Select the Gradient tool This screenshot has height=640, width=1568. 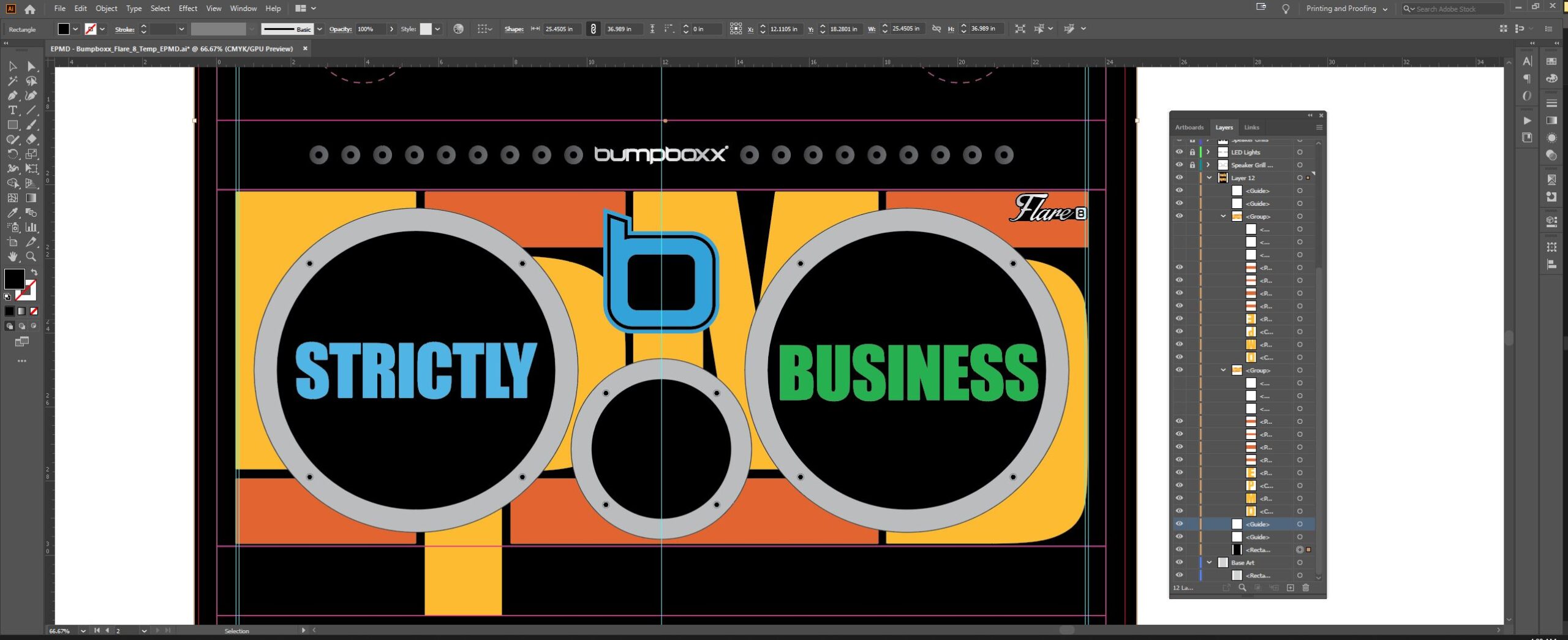[31, 198]
